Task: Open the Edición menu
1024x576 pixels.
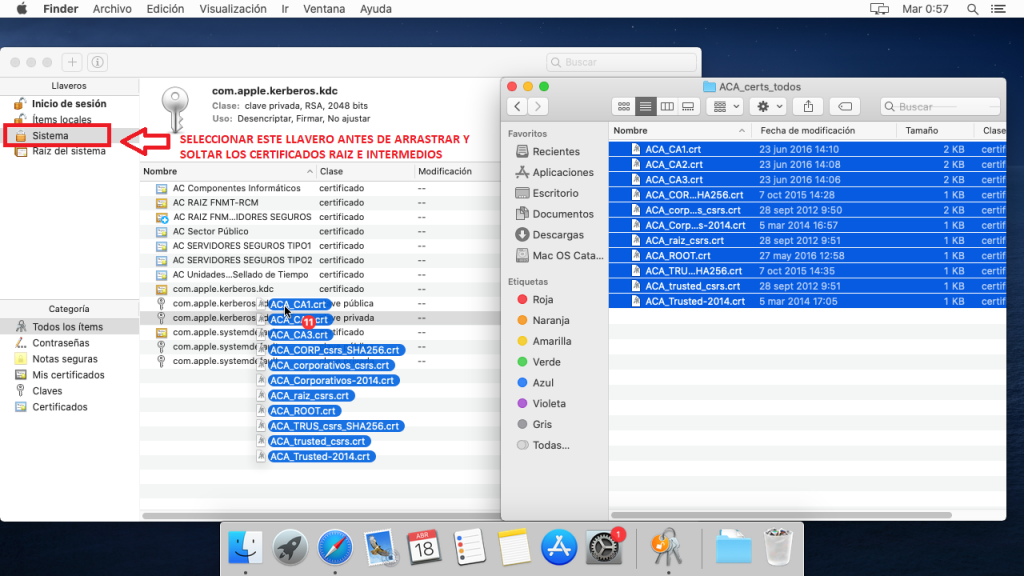Action: pyautogui.click(x=165, y=9)
